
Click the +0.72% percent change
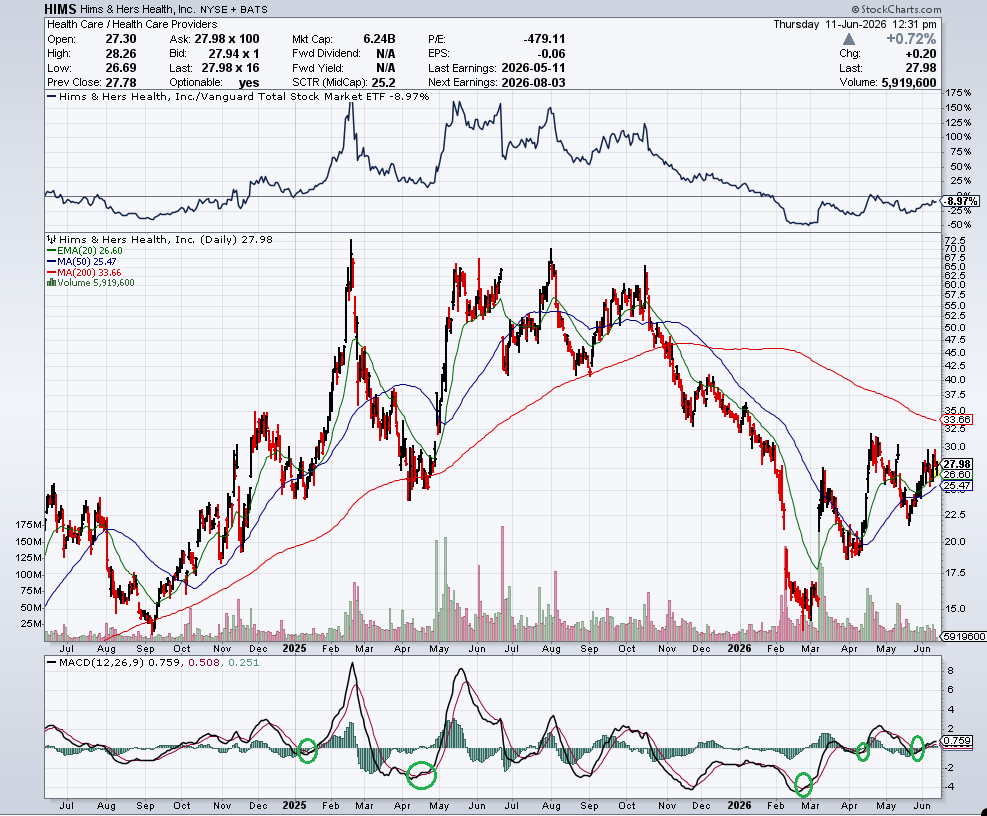[911, 39]
